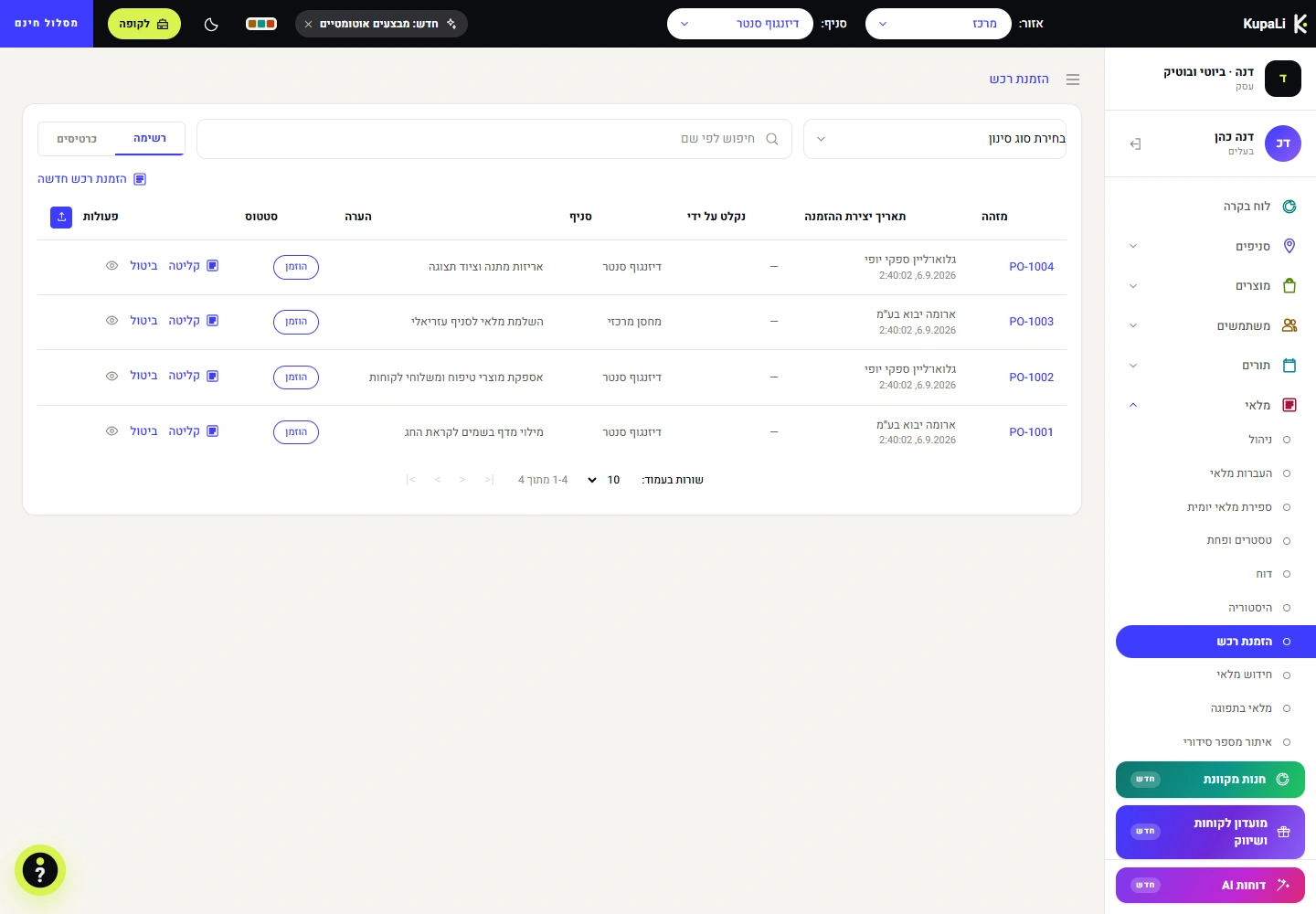1316x914 pixels.
Task: Change rows per page dropdown
Action: [602, 480]
